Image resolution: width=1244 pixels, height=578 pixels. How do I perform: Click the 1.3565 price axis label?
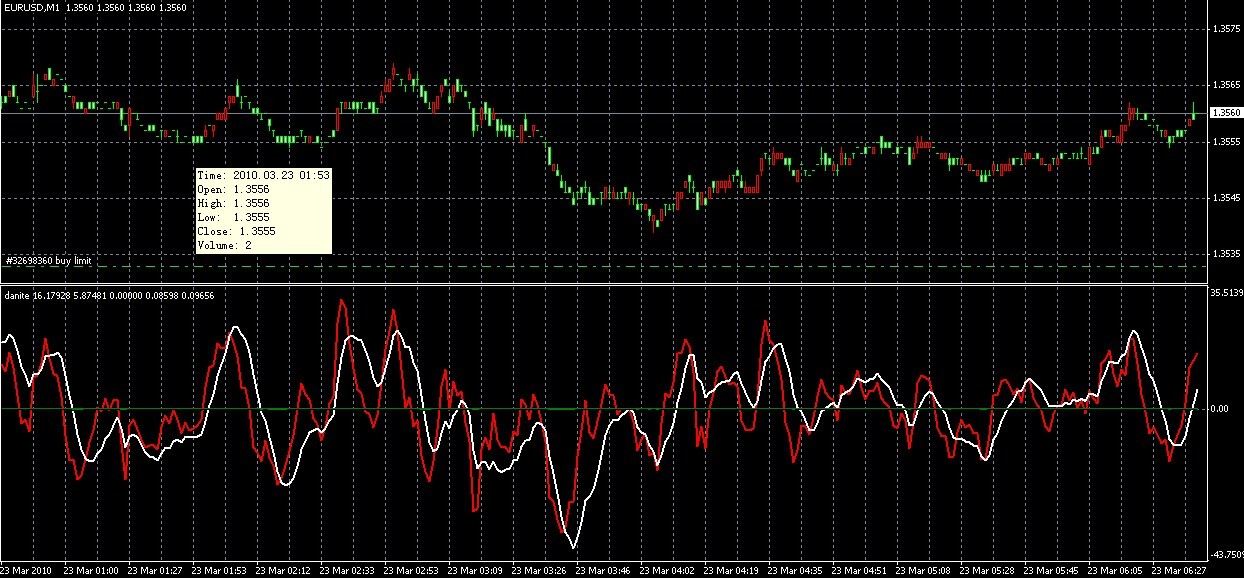pos(1226,86)
